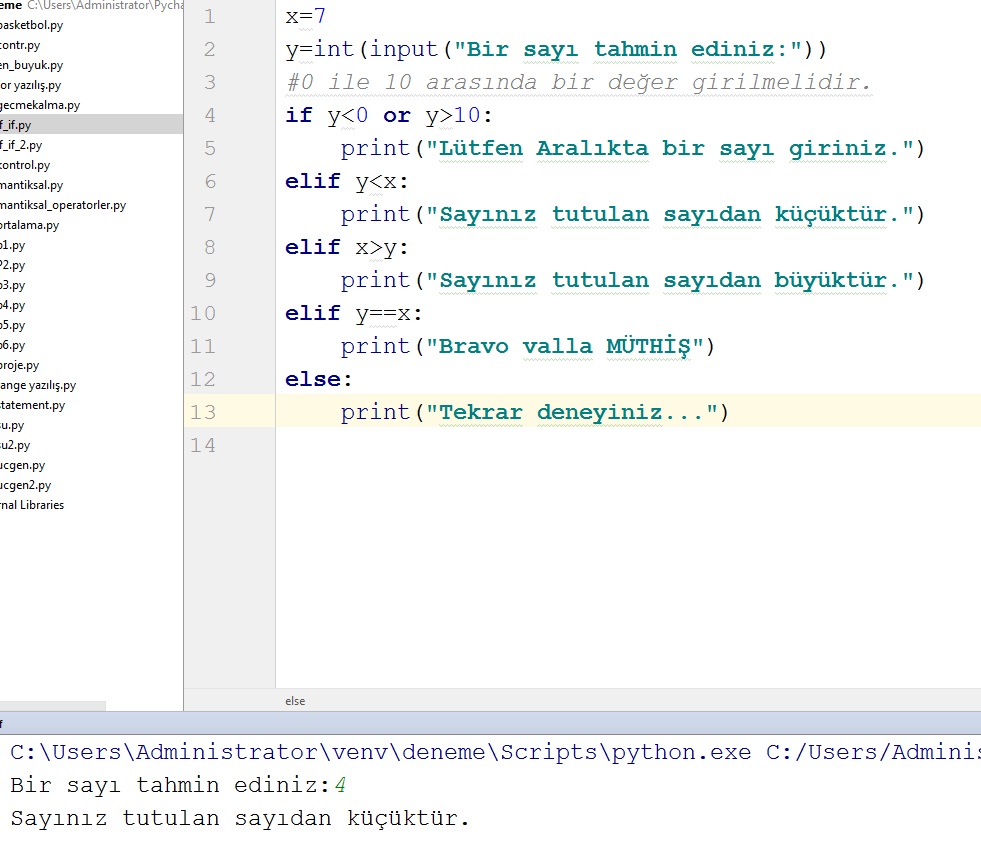
Task: Open contr.py file
Action: click(20, 45)
